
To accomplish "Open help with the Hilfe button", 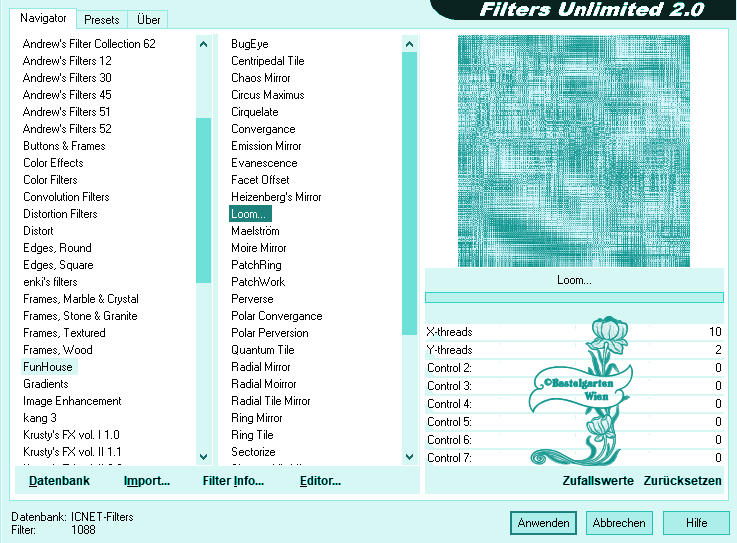I will [696, 523].
